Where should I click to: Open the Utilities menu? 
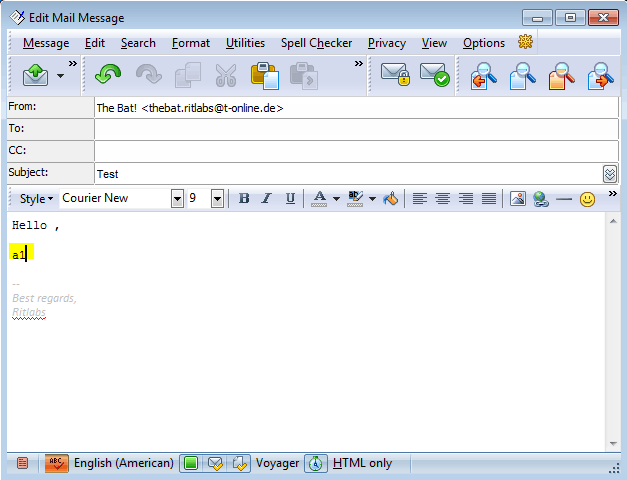(x=245, y=43)
